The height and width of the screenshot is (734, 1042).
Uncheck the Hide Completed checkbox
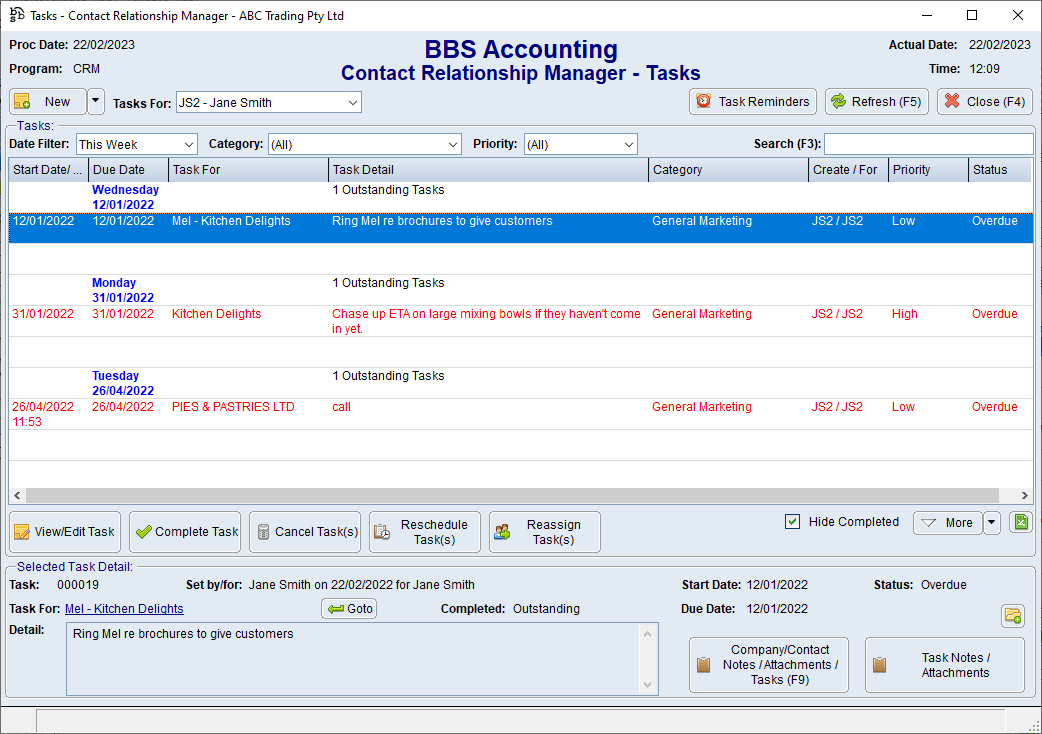click(x=792, y=521)
